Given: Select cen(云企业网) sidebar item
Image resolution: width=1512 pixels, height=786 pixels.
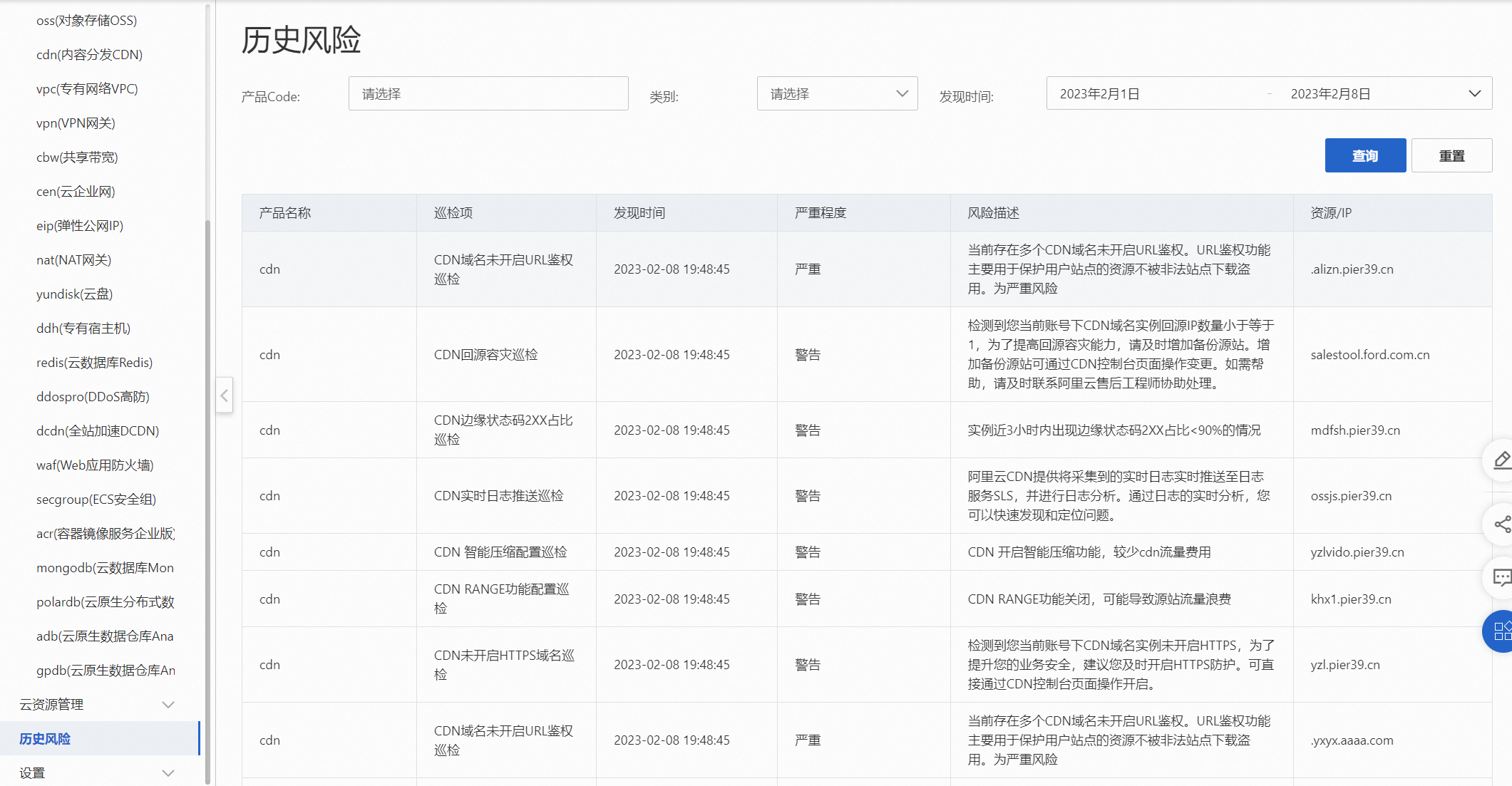Looking at the screenshot, I should click(76, 192).
